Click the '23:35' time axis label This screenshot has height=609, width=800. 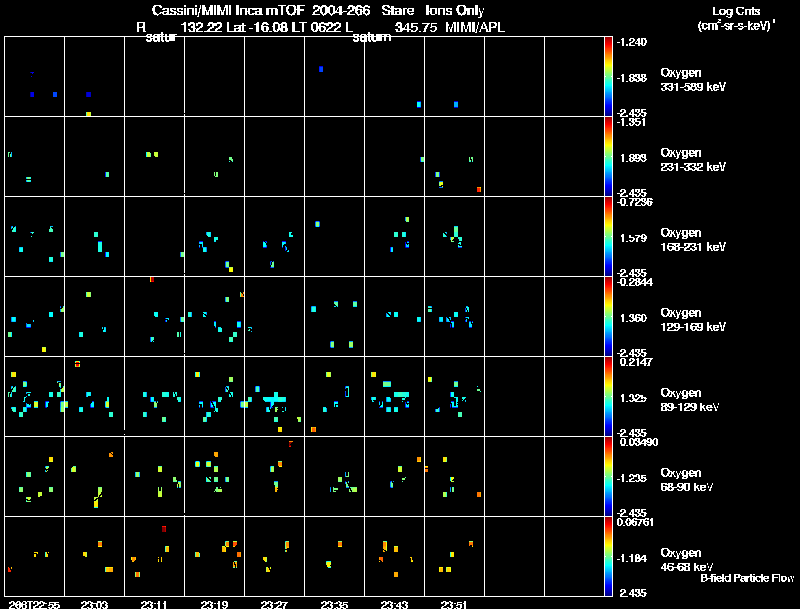[x=334, y=604]
